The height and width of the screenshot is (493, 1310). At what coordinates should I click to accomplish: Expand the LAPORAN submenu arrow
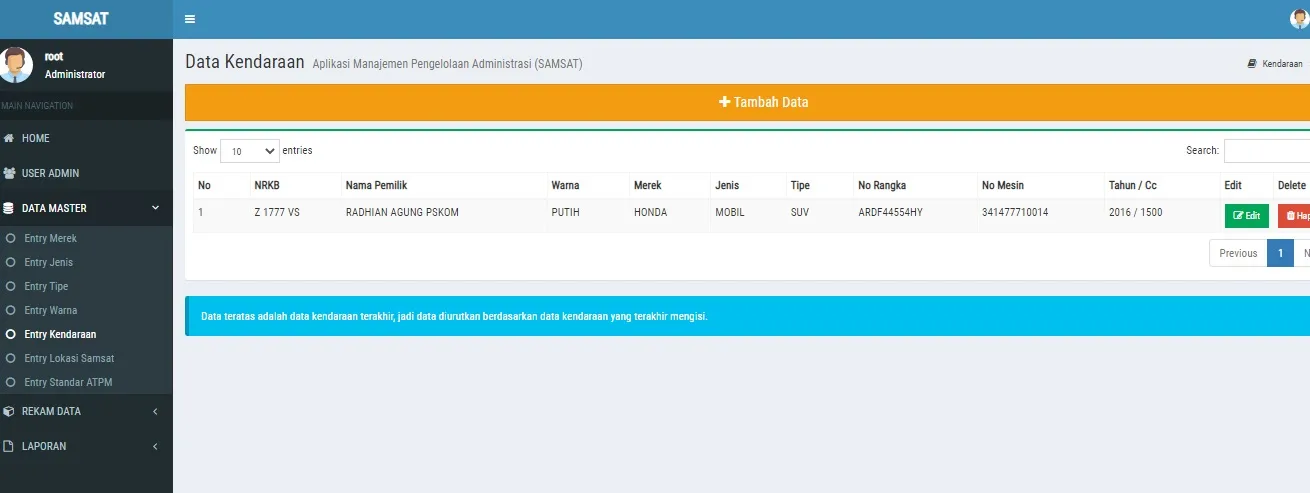pos(155,446)
